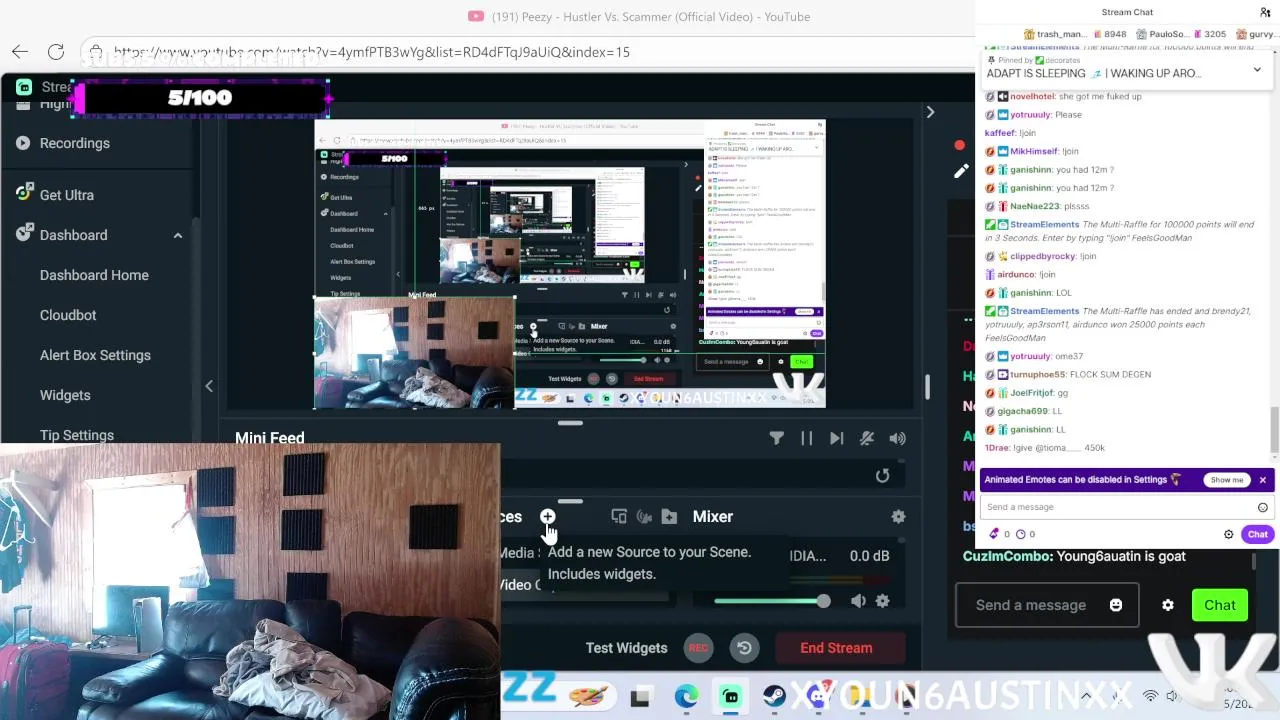Click trash_man top gifter entry
Viewport: 1280px width, 720px height.
tap(1053, 34)
